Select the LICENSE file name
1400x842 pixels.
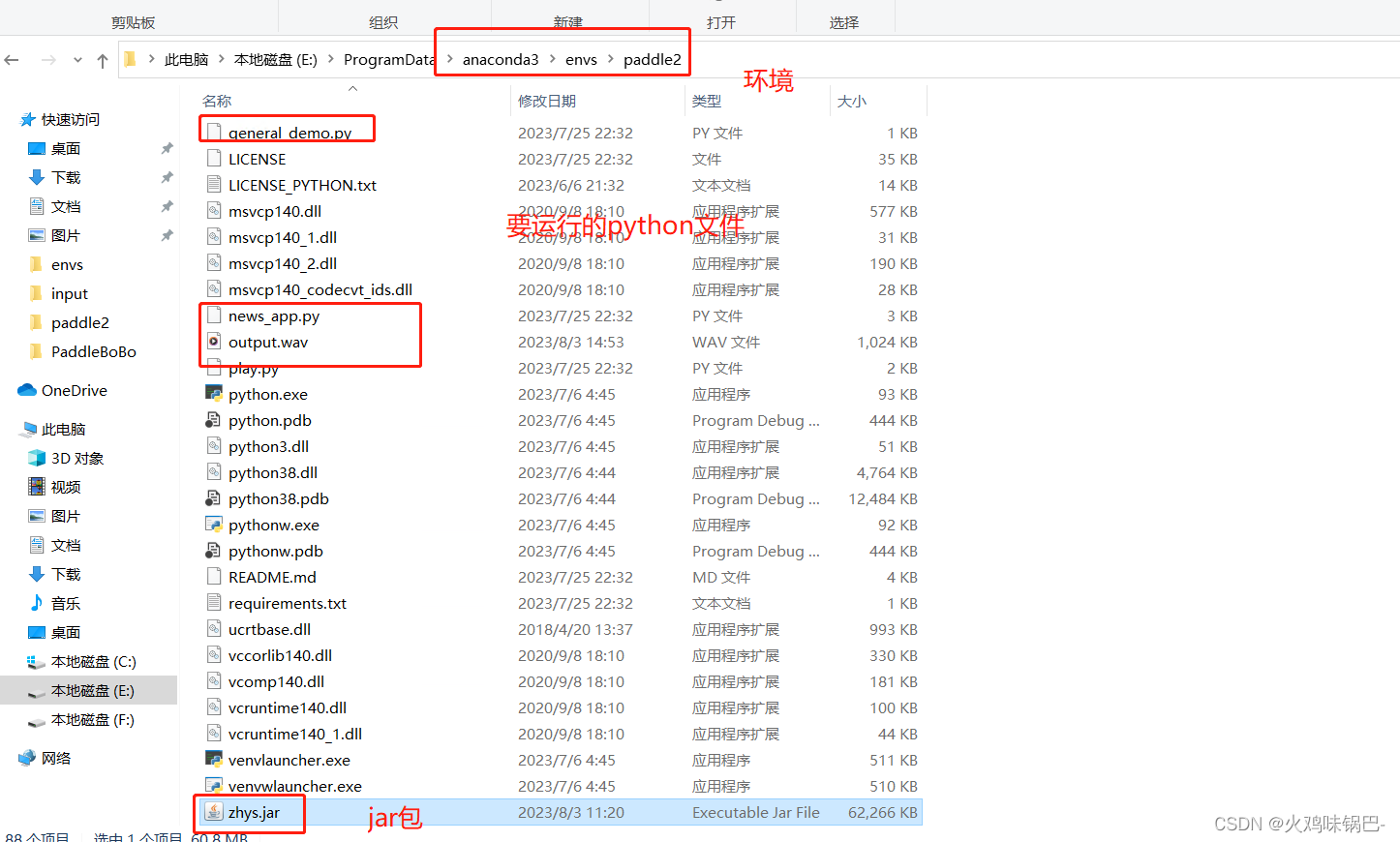tap(258, 159)
